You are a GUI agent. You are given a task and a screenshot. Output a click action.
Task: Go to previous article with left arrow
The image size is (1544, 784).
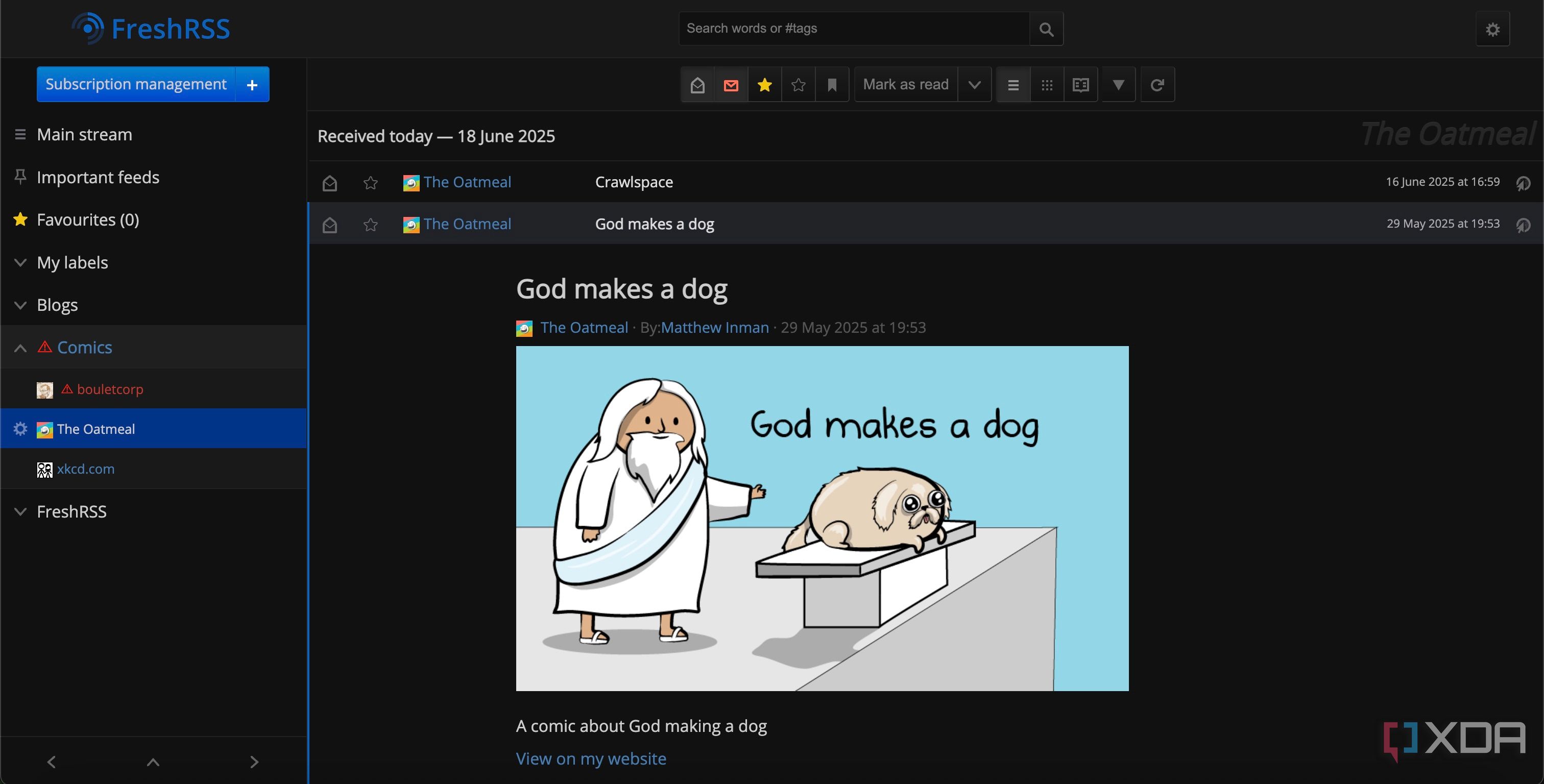(x=51, y=761)
